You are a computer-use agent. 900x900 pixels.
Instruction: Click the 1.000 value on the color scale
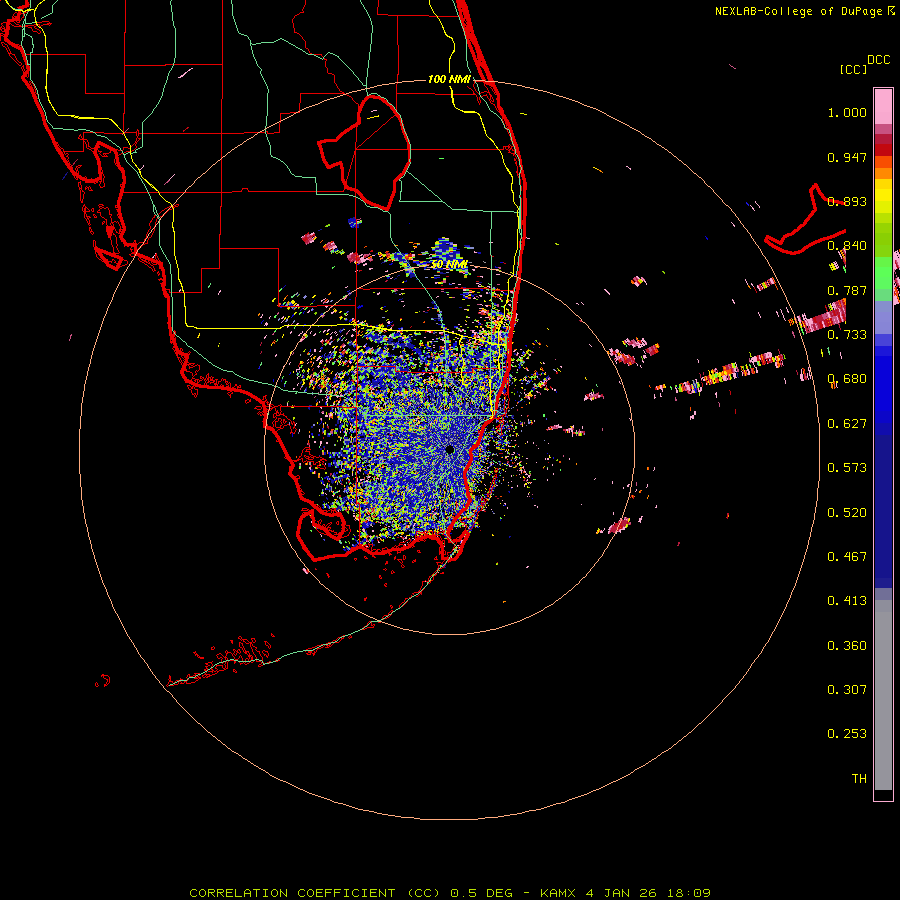pyautogui.click(x=847, y=112)
